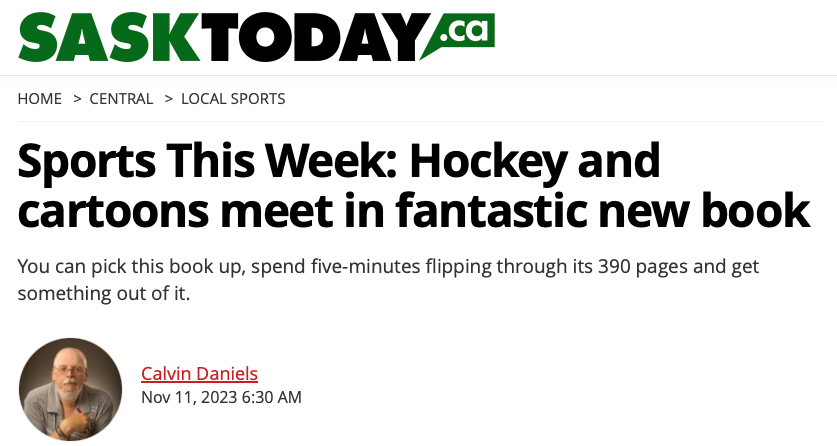Click the green .ca speech bubble icon
This screenshot has width=837, height=446.
[461, 34]
